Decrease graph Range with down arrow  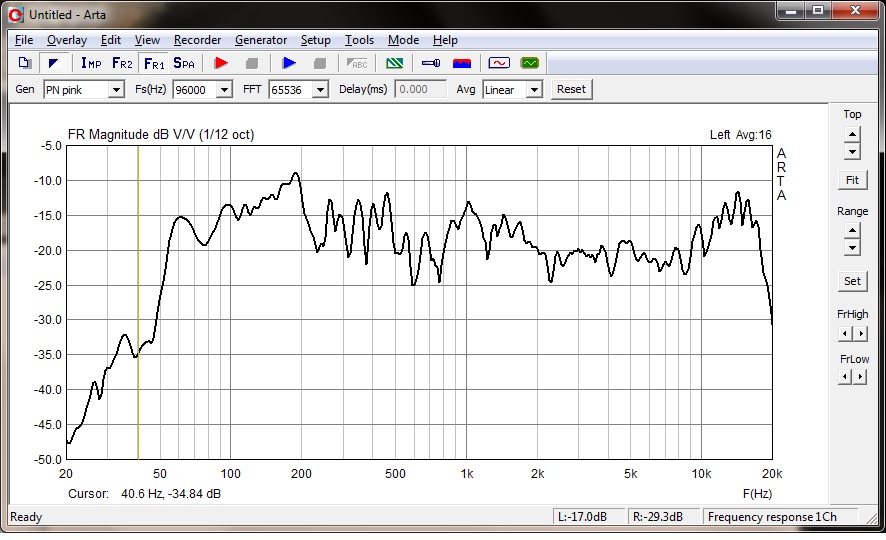coord(852,247)
